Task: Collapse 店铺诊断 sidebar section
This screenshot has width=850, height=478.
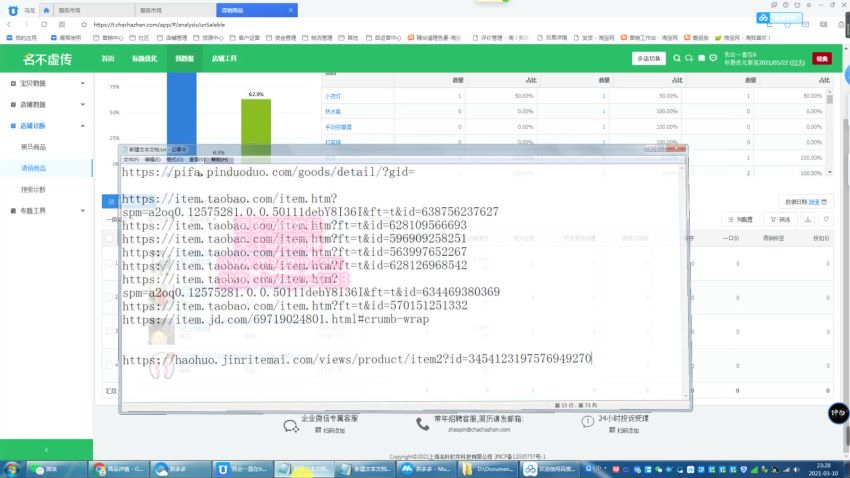Action: click(47, 126)
